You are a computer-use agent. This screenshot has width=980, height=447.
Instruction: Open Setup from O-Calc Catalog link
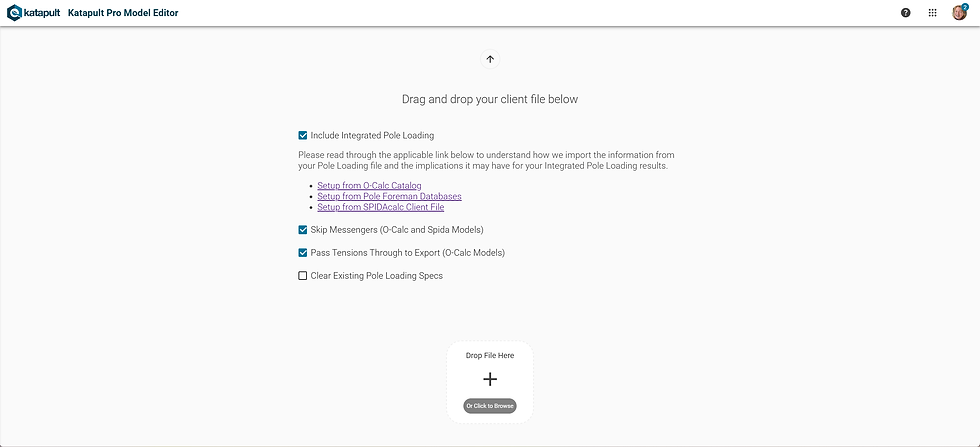click(369, 186)
